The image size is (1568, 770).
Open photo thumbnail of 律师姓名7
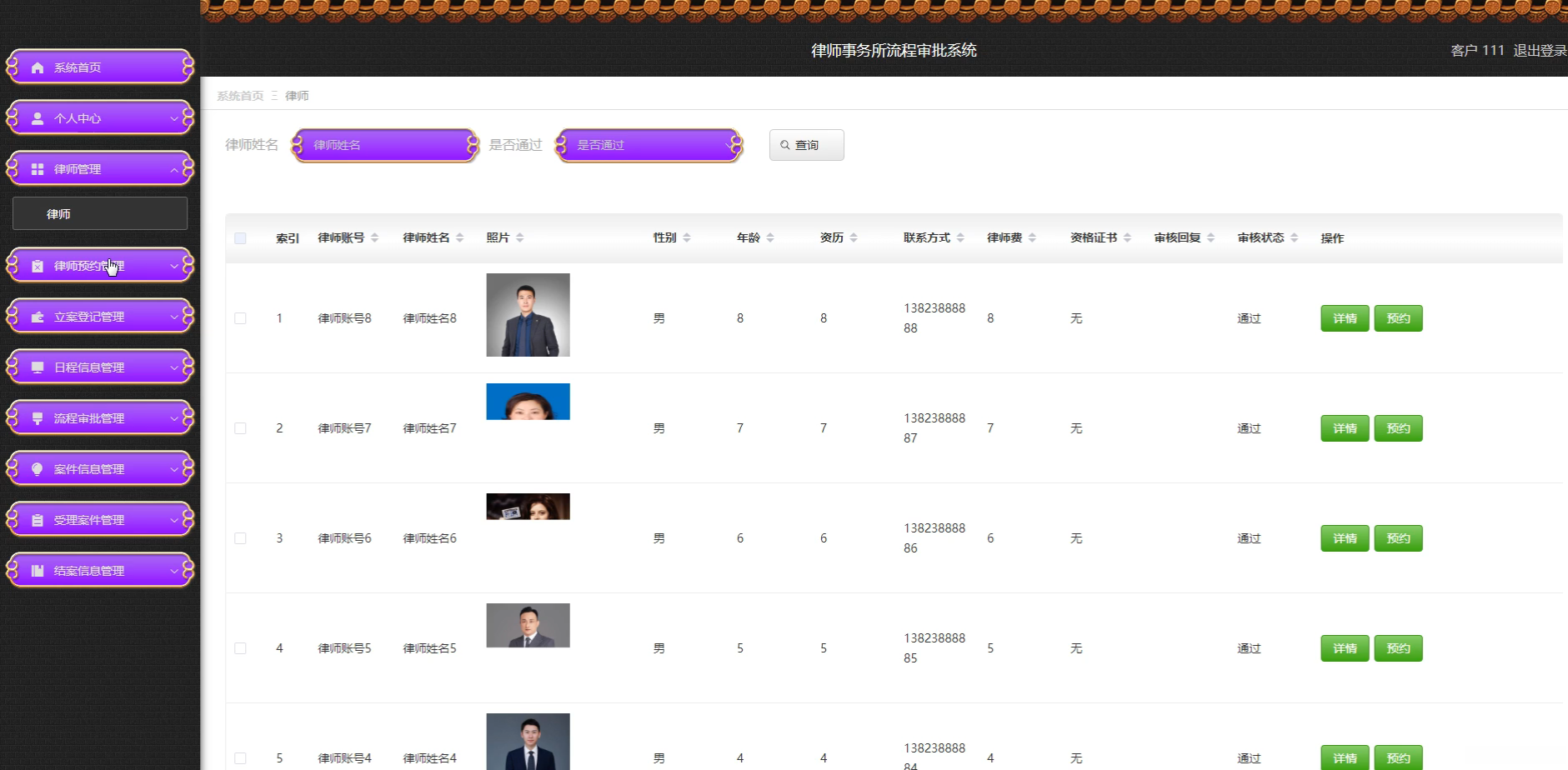click(528, 402)
